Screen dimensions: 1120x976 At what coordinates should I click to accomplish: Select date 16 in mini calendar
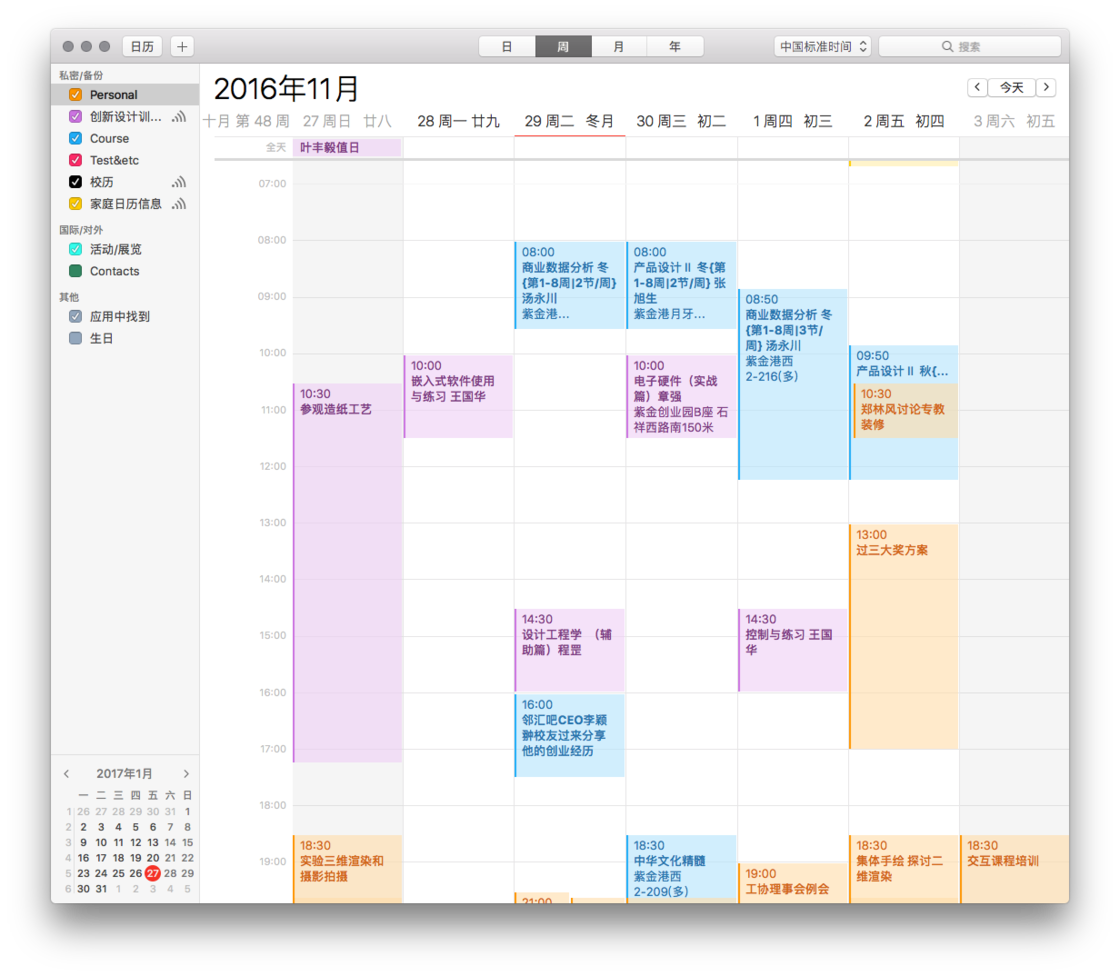84,858
